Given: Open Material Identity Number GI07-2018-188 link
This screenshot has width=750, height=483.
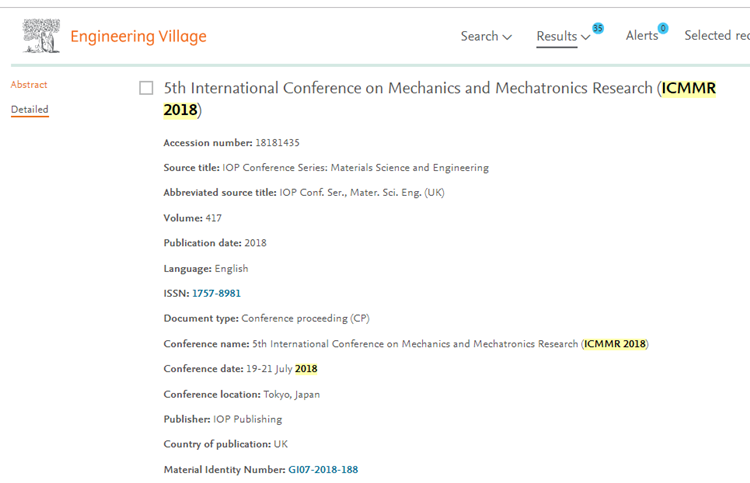Looking at the screenshot, I should click(x=323, y=470).
